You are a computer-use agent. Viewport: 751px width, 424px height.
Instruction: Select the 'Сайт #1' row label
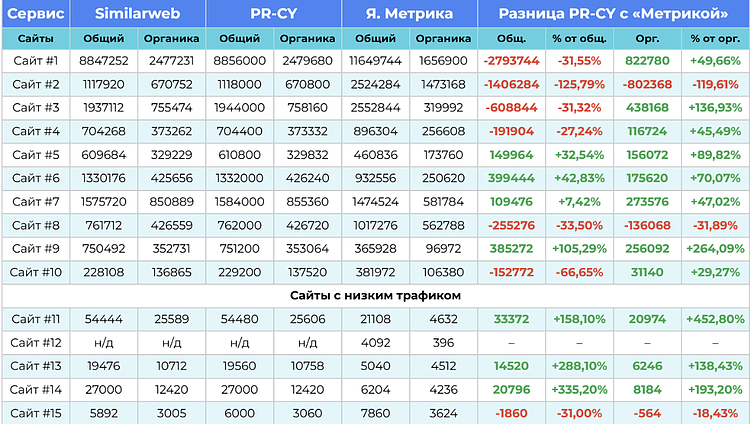(x=36, y=61)
